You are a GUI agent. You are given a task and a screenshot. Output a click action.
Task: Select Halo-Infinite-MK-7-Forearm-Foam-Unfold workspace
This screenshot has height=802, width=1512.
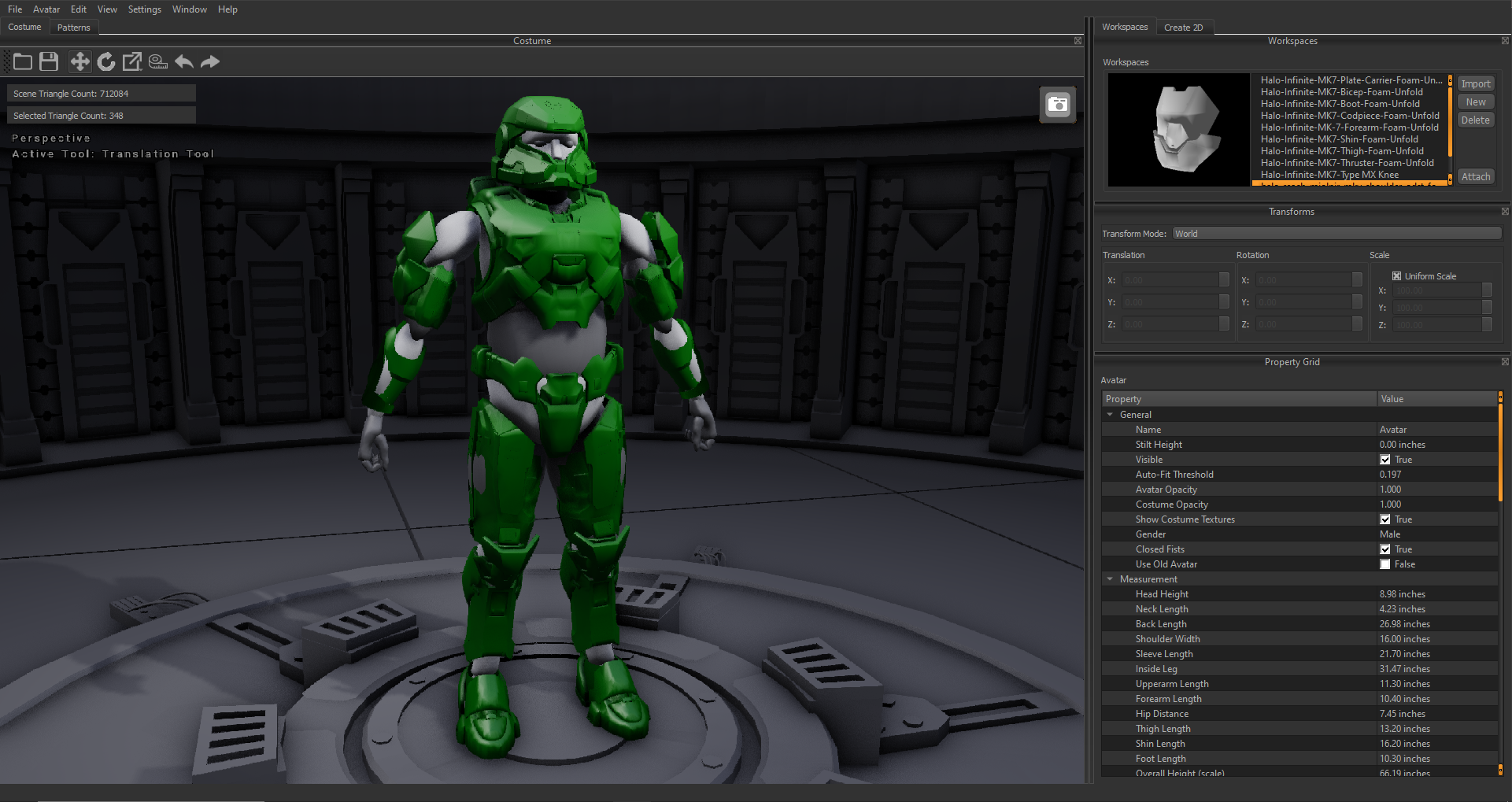pyautogui.click(x=1350, y=128)
